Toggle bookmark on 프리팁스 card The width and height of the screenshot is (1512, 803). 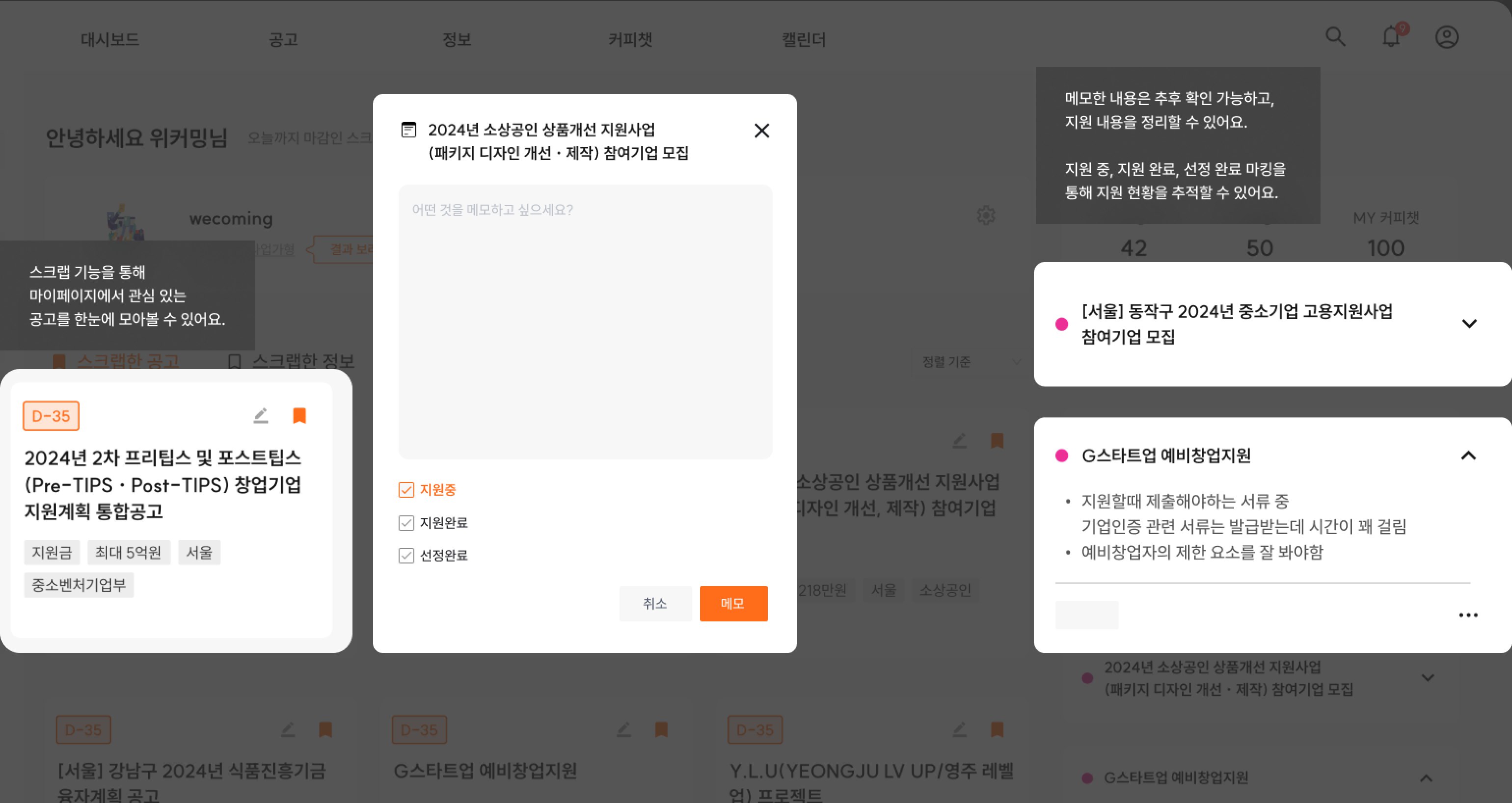coord(299,416)
